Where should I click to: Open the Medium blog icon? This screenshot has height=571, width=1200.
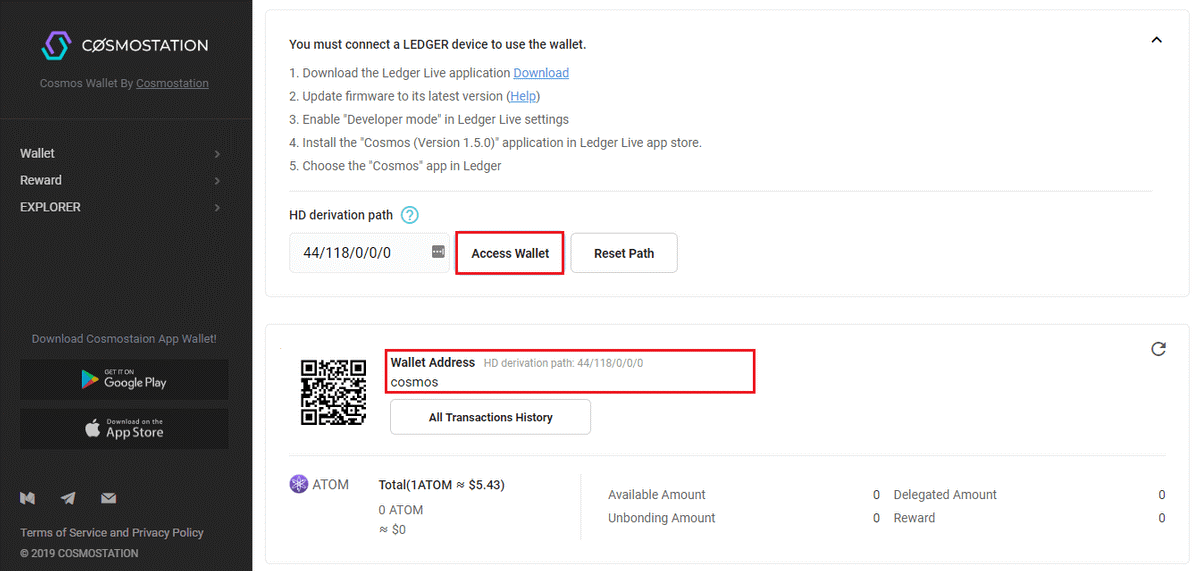pos(28,498)
